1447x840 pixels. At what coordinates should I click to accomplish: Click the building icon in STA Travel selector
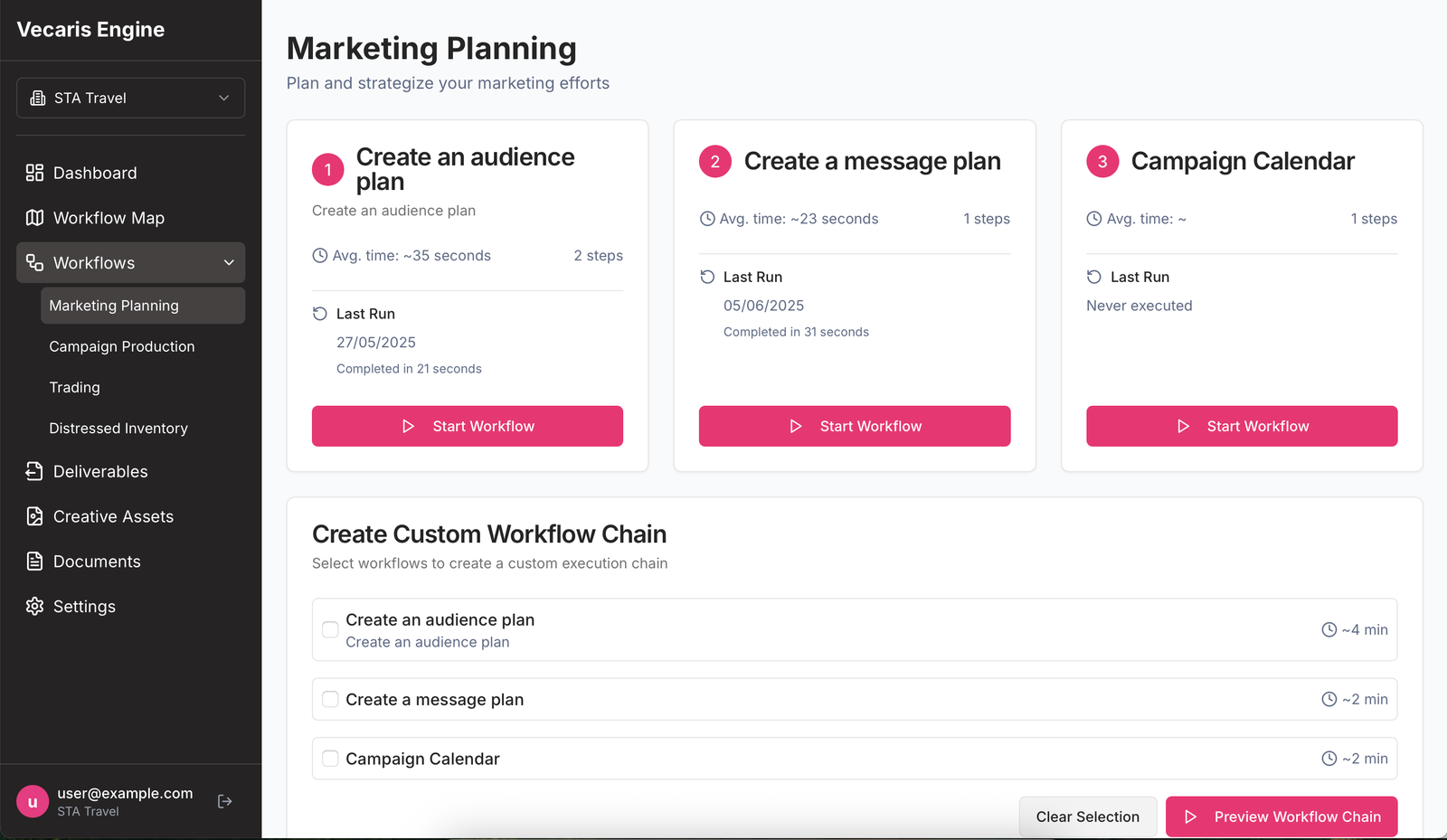coord(37,98)
